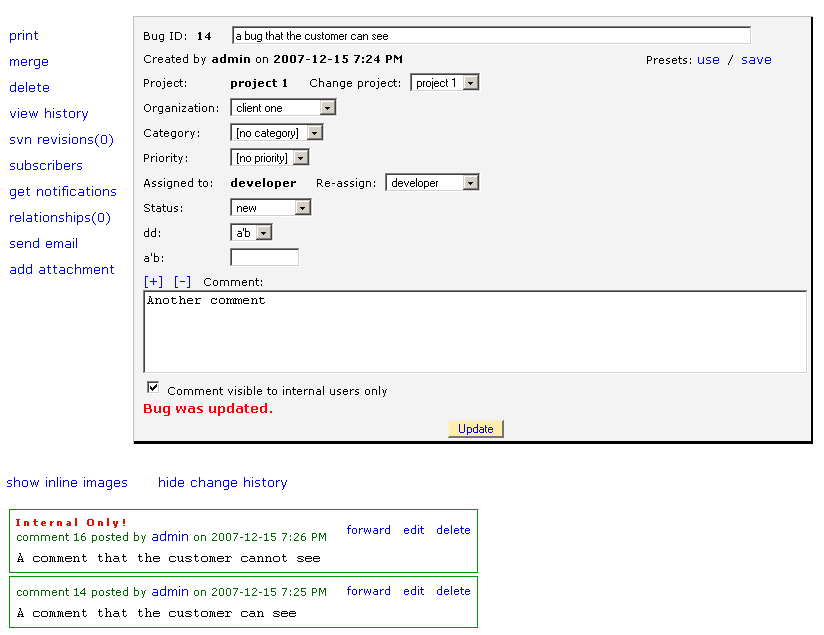Click the presets save link

coord(756,60)
